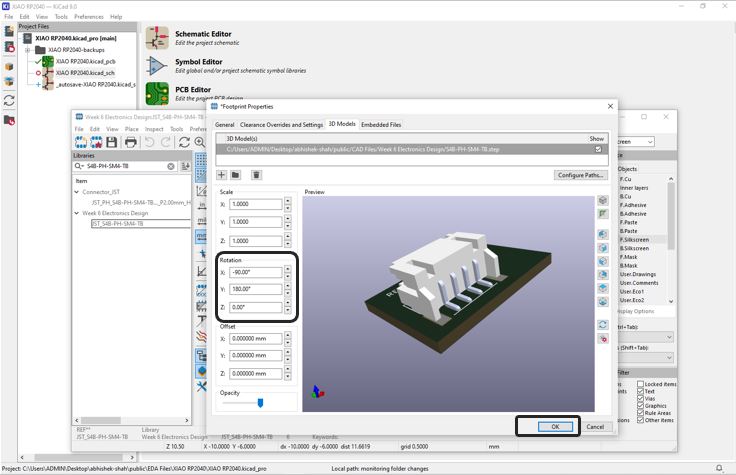Switch to Embedded Files tab
This screenshot has width=736, height=475.
(381, 125)
